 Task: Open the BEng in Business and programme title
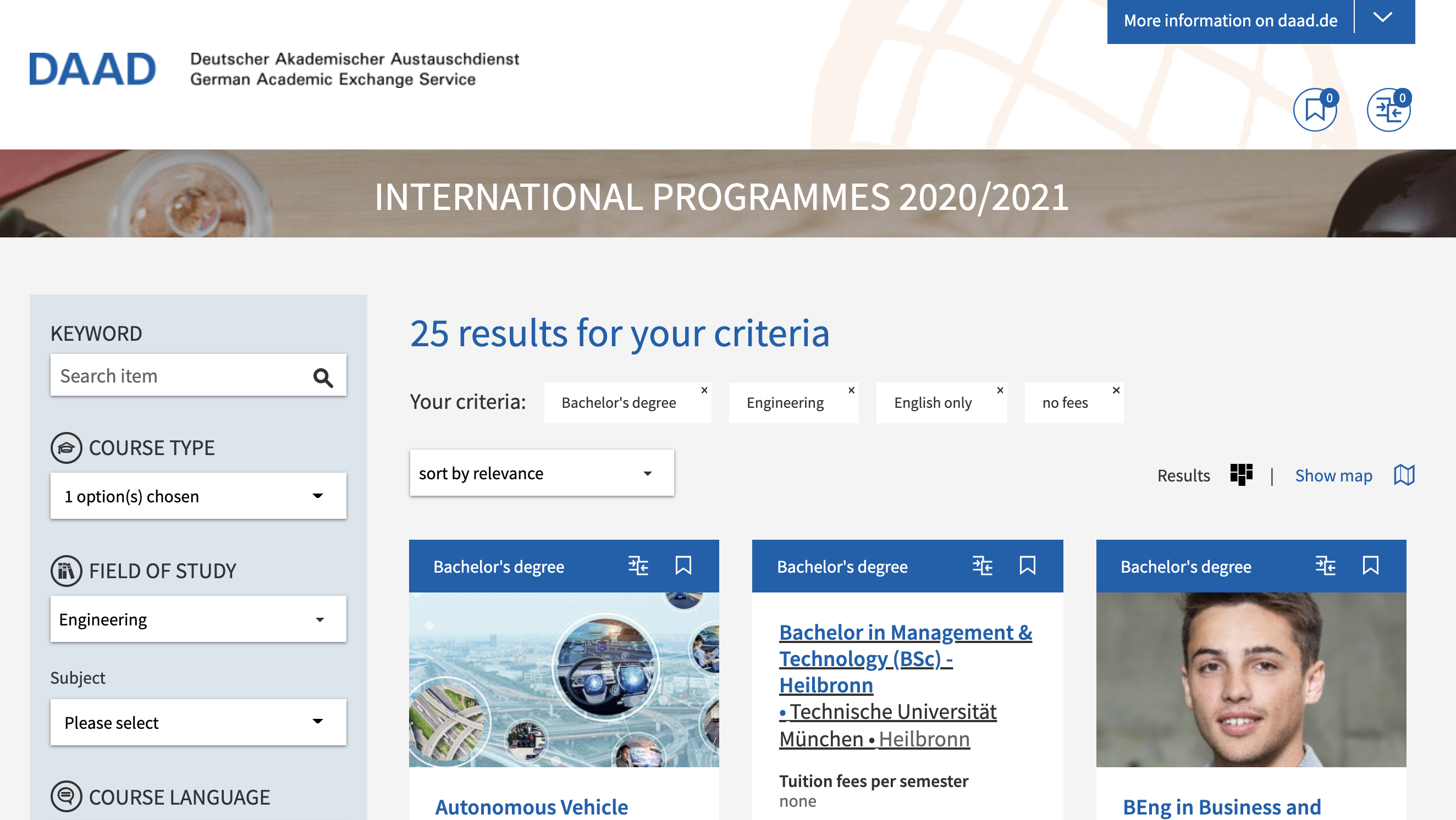tap(1221, 806)
